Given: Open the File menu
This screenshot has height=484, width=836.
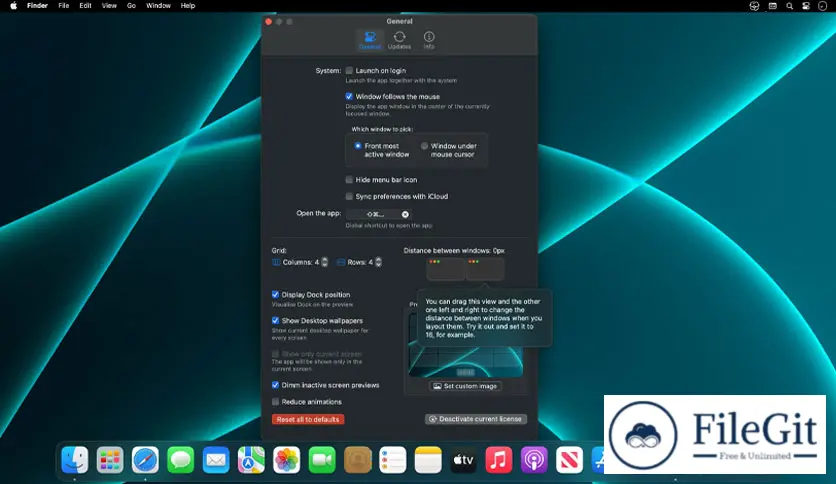Looking at the screenshot, I should pos(63,6).
